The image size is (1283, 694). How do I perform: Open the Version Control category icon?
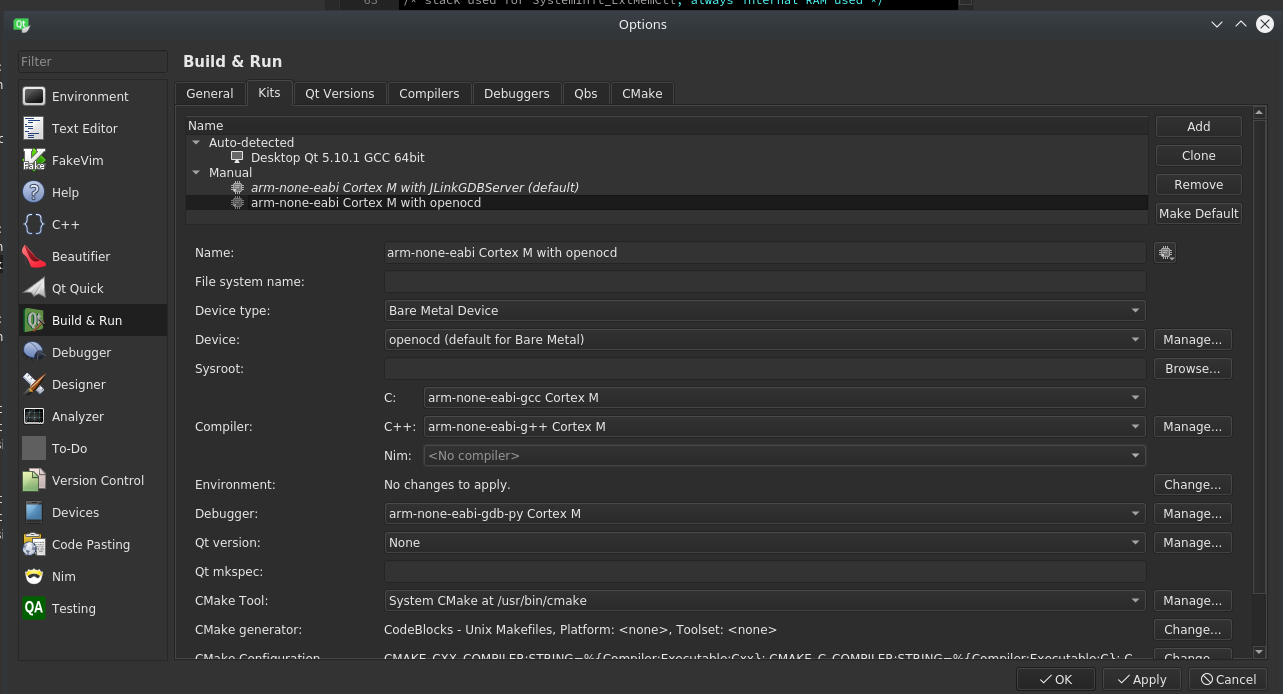pos(34,480)
